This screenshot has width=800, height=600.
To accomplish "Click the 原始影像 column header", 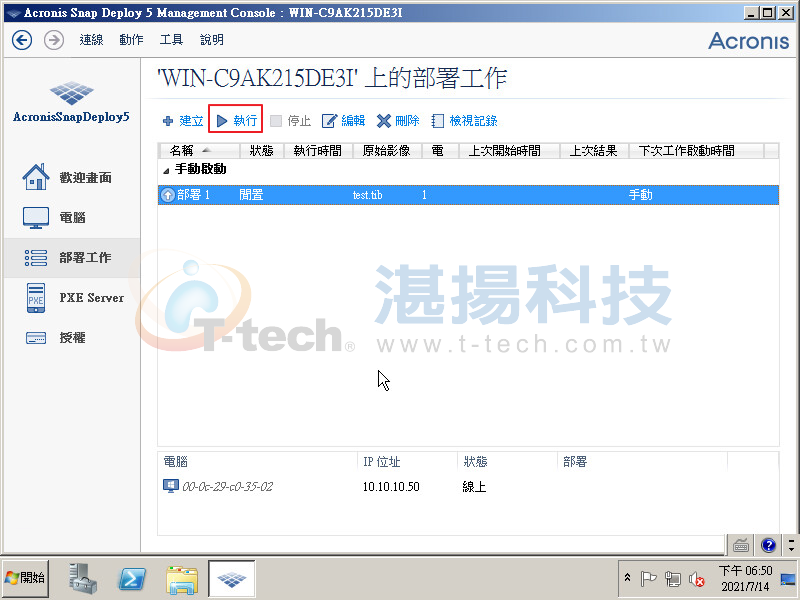I will click(x=387, y=151).
